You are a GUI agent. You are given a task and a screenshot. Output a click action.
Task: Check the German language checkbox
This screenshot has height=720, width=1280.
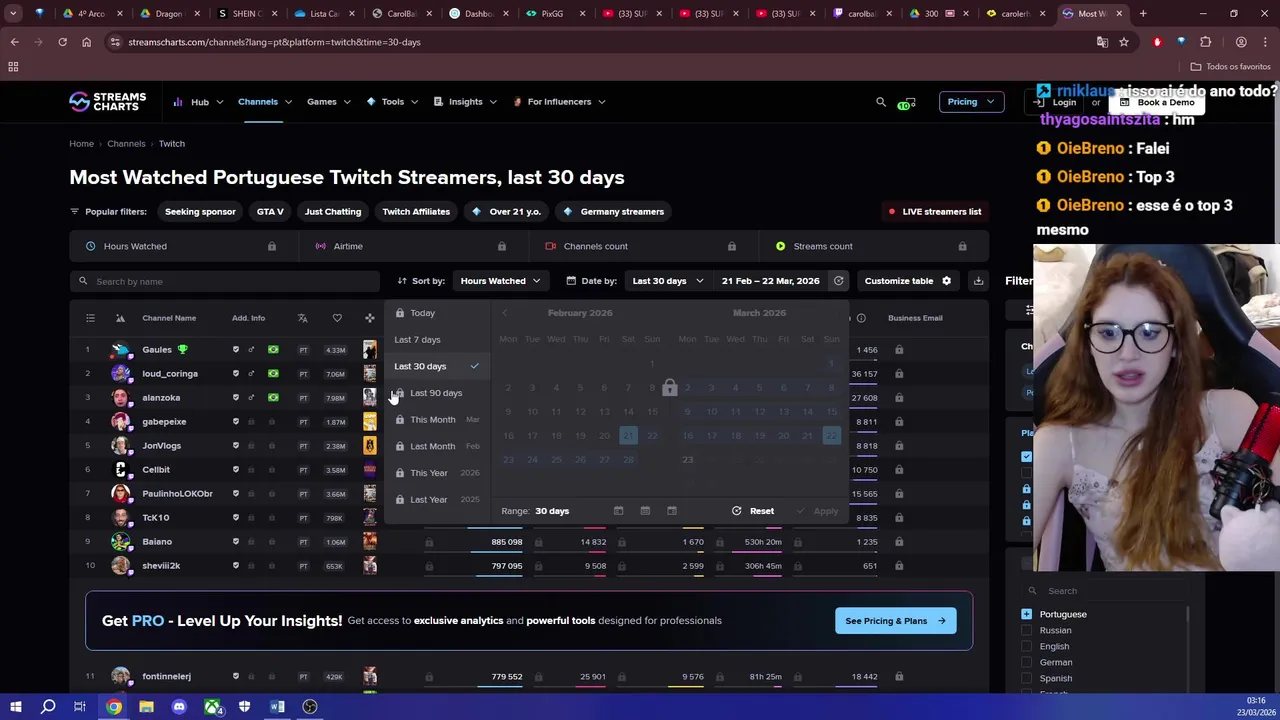1027,662
